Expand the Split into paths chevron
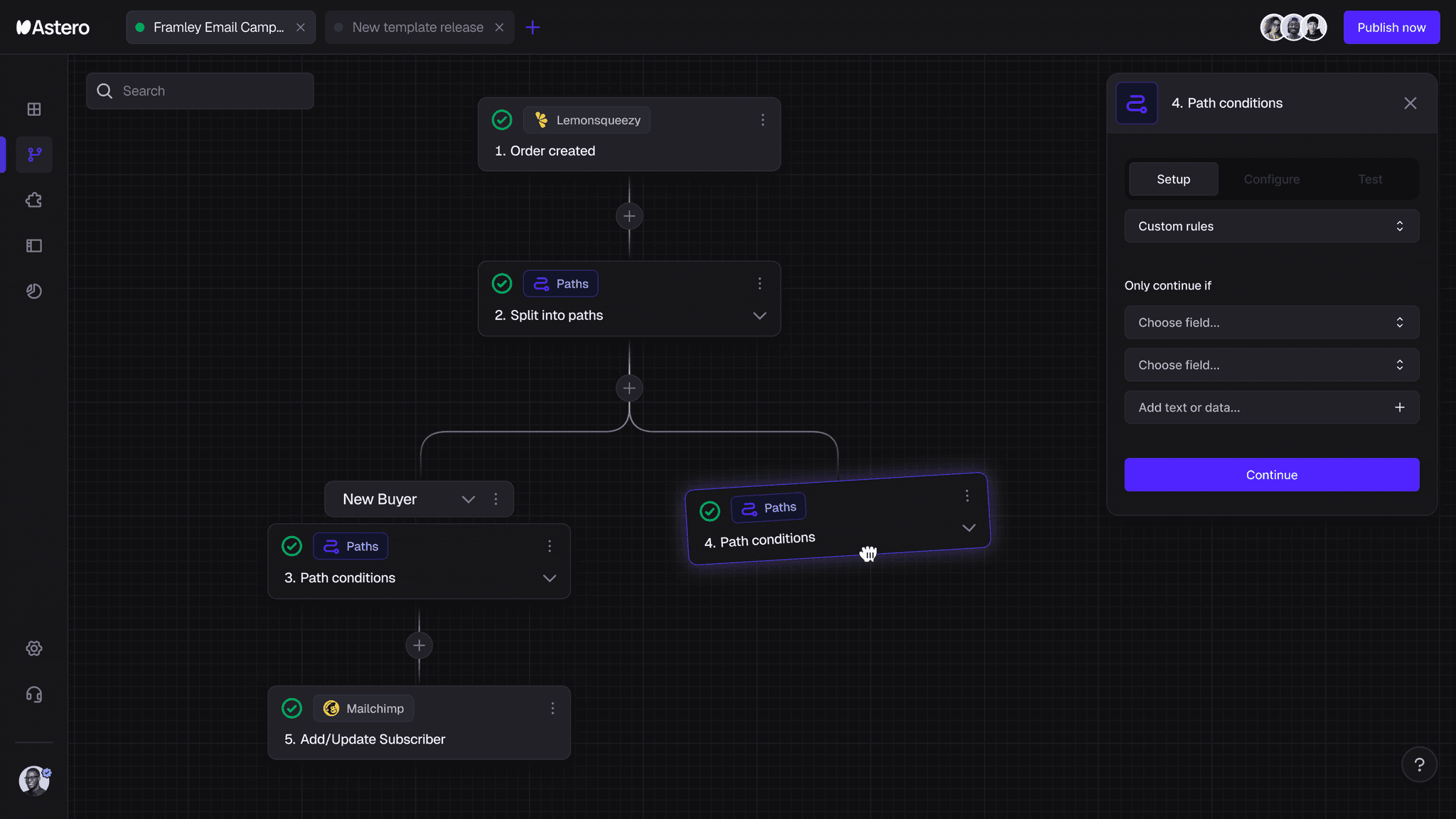Screen dimensions: 1456x819 (x=759, y=316)
